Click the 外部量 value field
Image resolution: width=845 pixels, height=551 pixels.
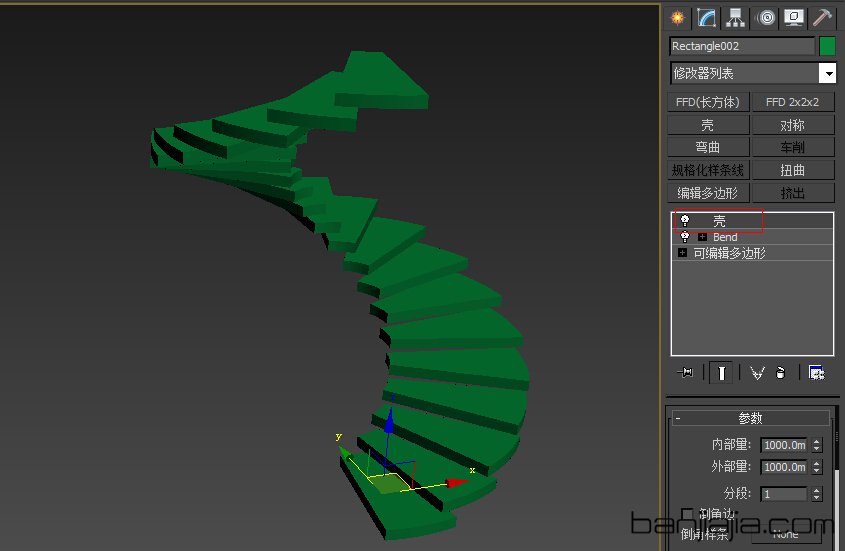784,467
